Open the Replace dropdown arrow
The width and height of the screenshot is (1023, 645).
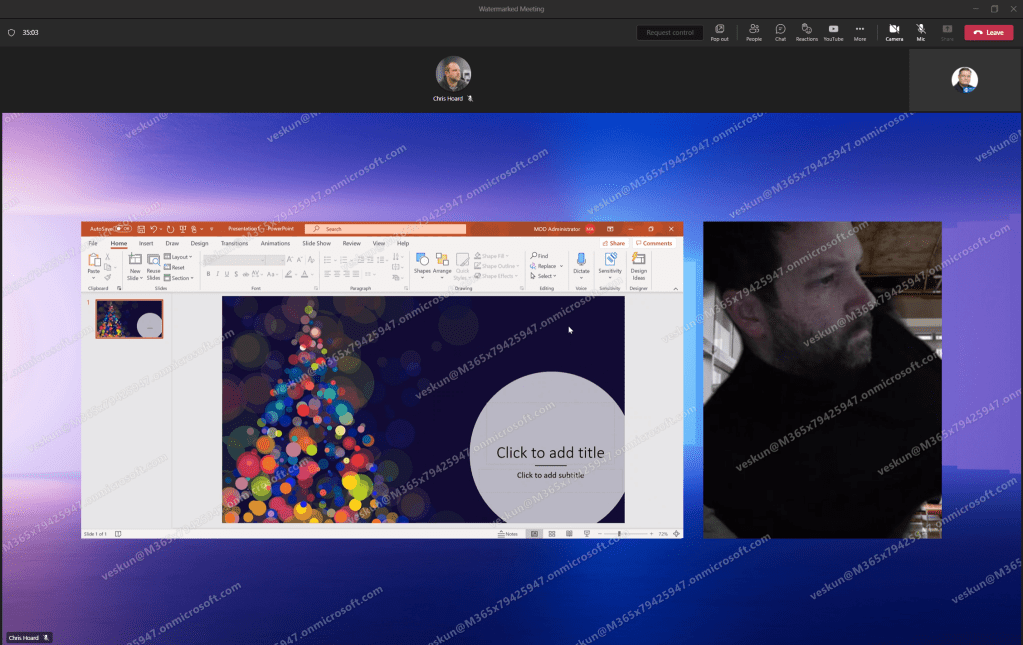(x=561, y=266)
